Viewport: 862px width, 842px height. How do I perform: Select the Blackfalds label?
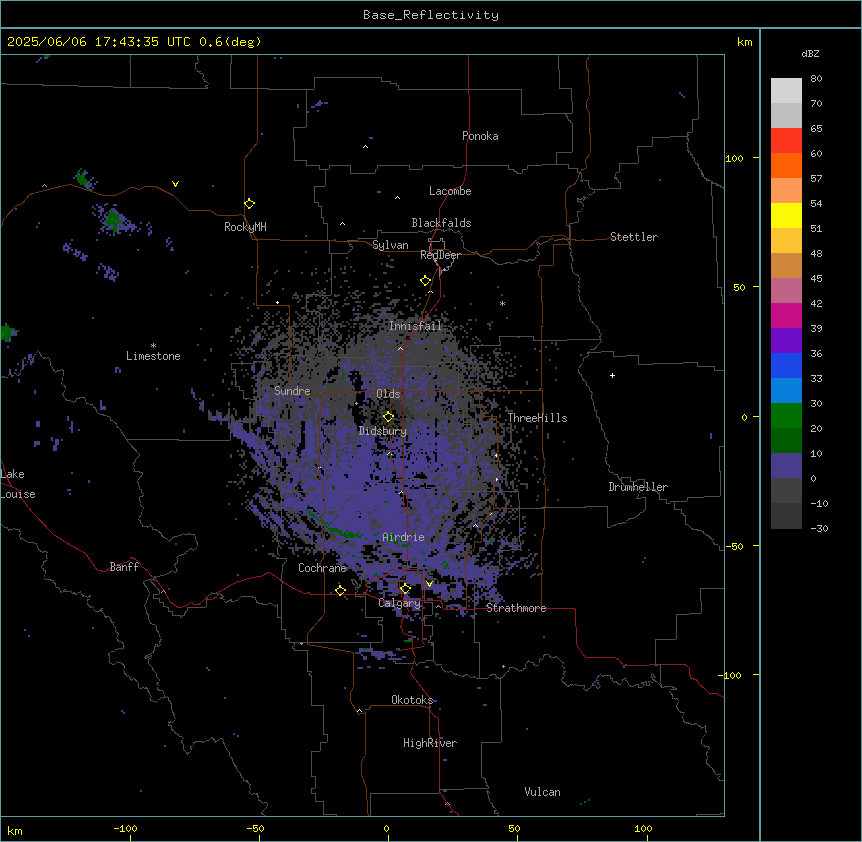coord(441,223)
